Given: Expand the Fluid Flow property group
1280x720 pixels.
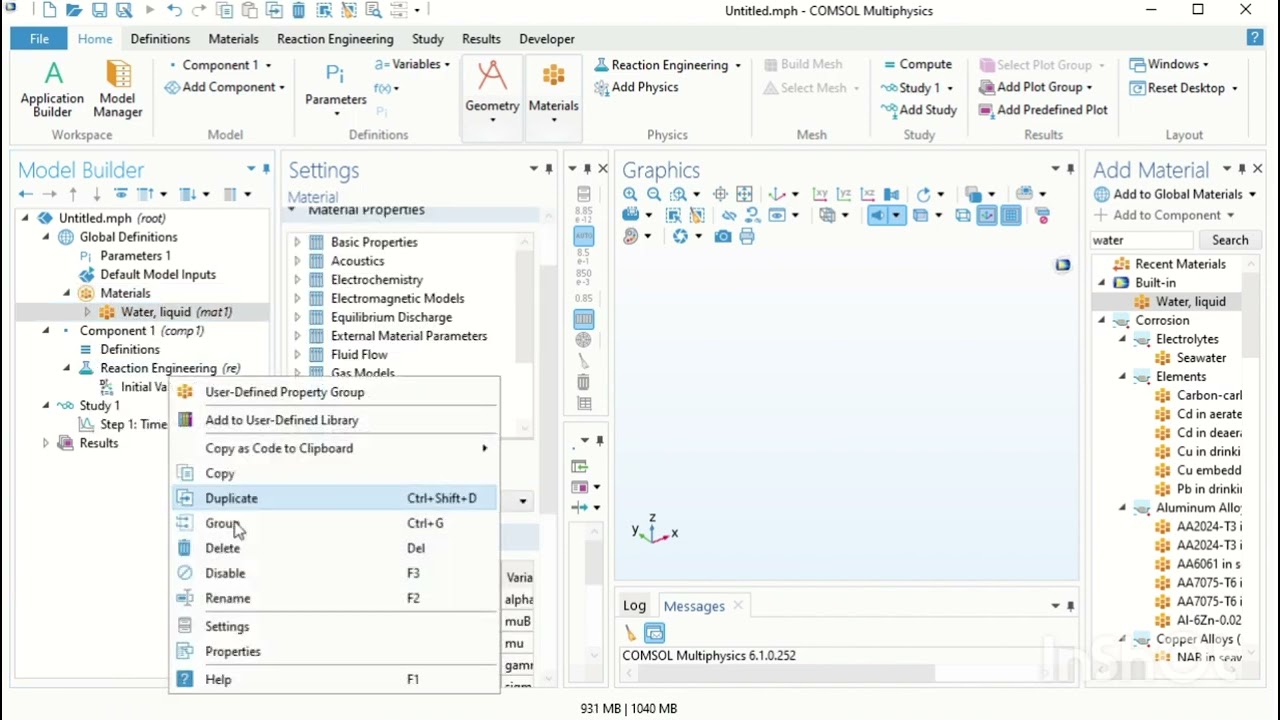Looking at the screenshot, I should tap(297, 355).
